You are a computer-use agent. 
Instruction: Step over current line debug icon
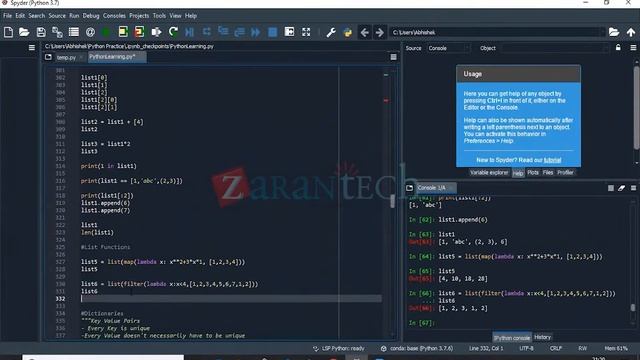click(207, 32)
